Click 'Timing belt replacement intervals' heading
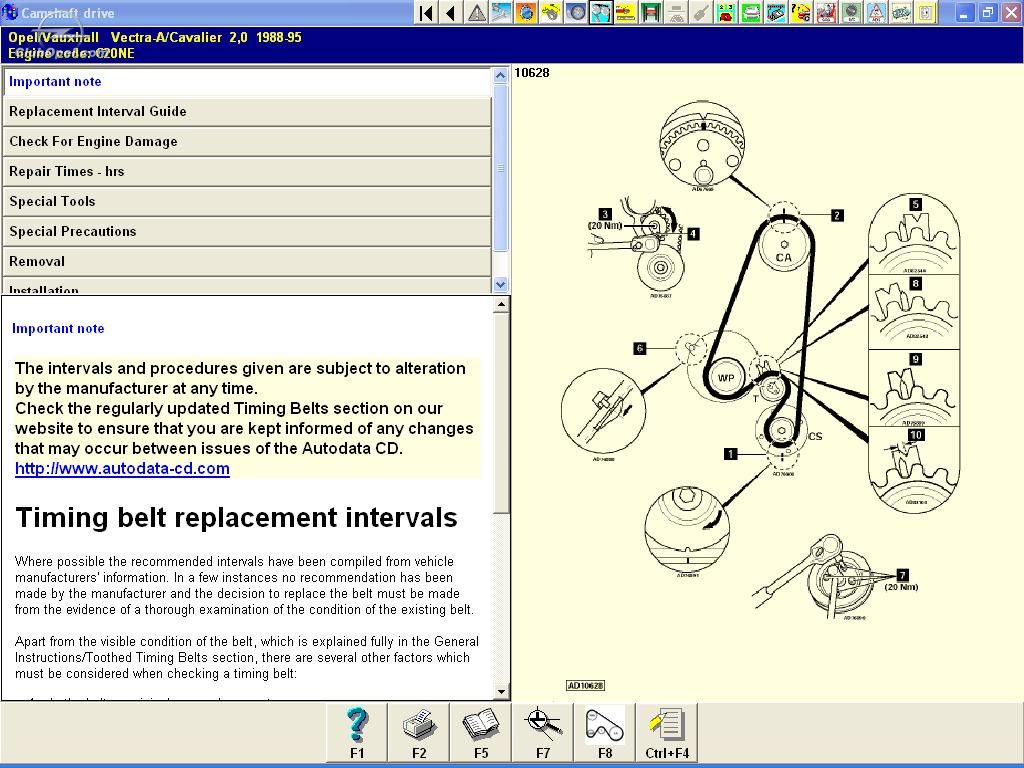Image resolution: width=1024 pixels, height=768 pixels. click(x=236, y=517)
